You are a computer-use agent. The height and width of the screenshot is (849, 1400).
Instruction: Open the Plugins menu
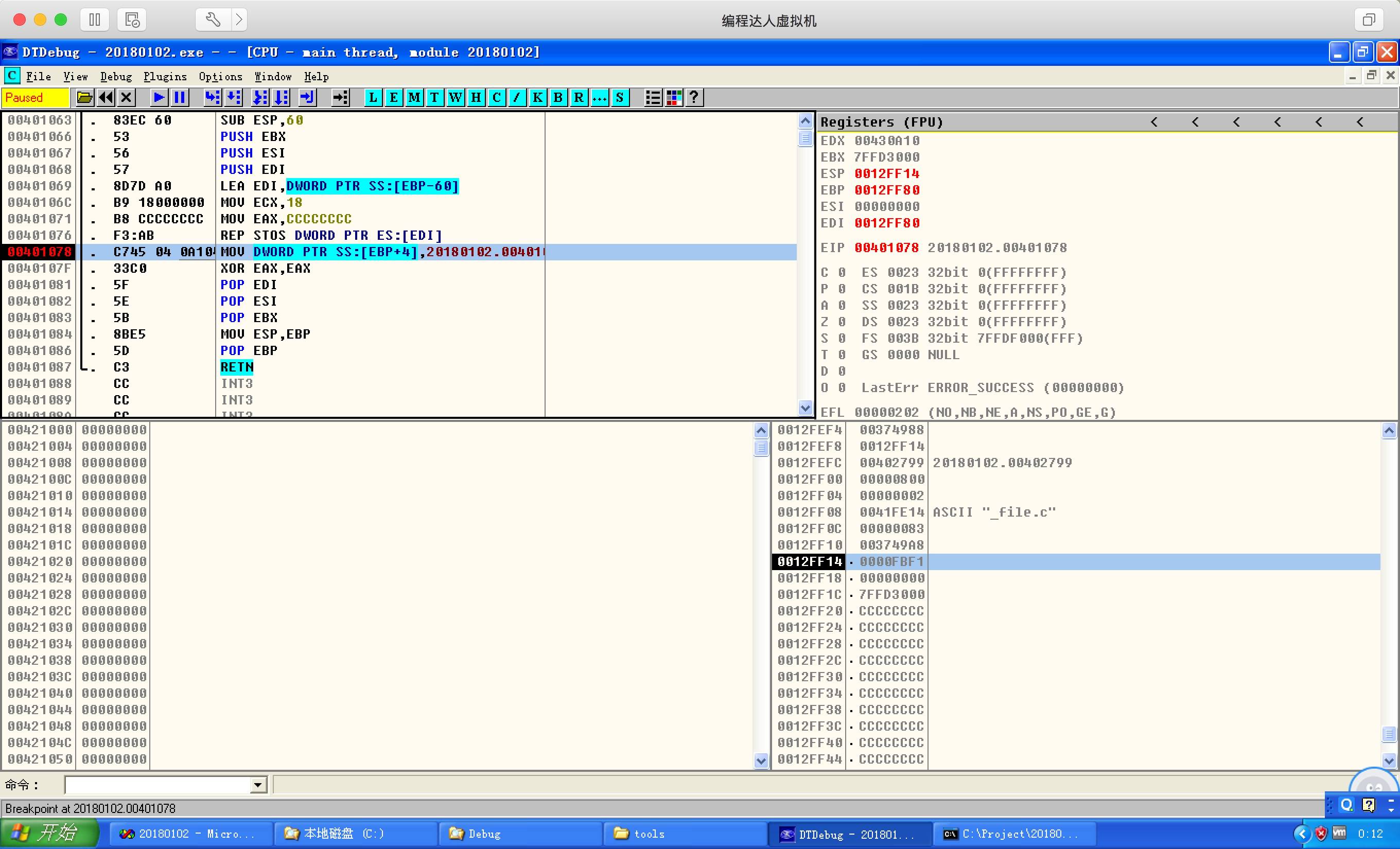click(x=165, y=77)
